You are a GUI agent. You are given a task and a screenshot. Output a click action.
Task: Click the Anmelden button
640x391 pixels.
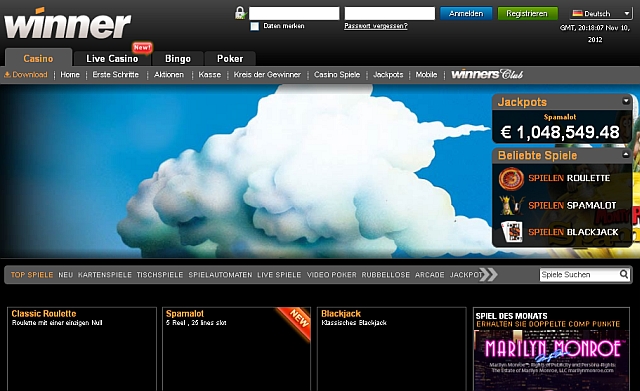(466, 13)
